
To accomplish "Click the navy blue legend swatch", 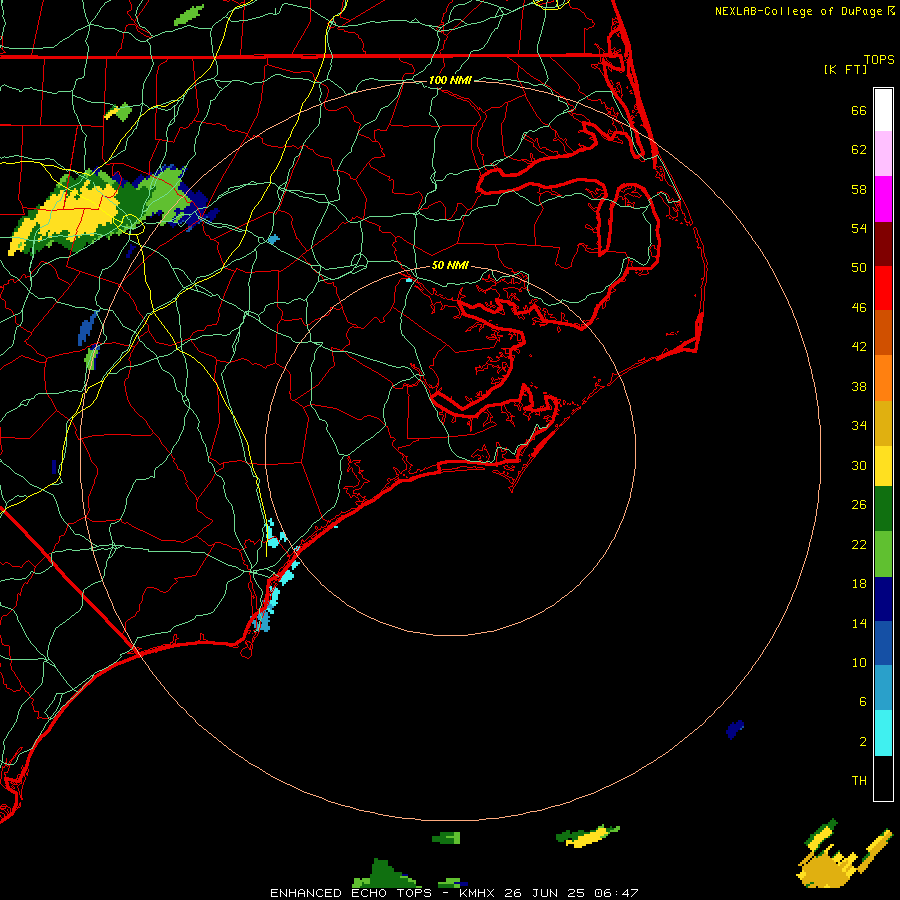I will (x=883, y=599).
